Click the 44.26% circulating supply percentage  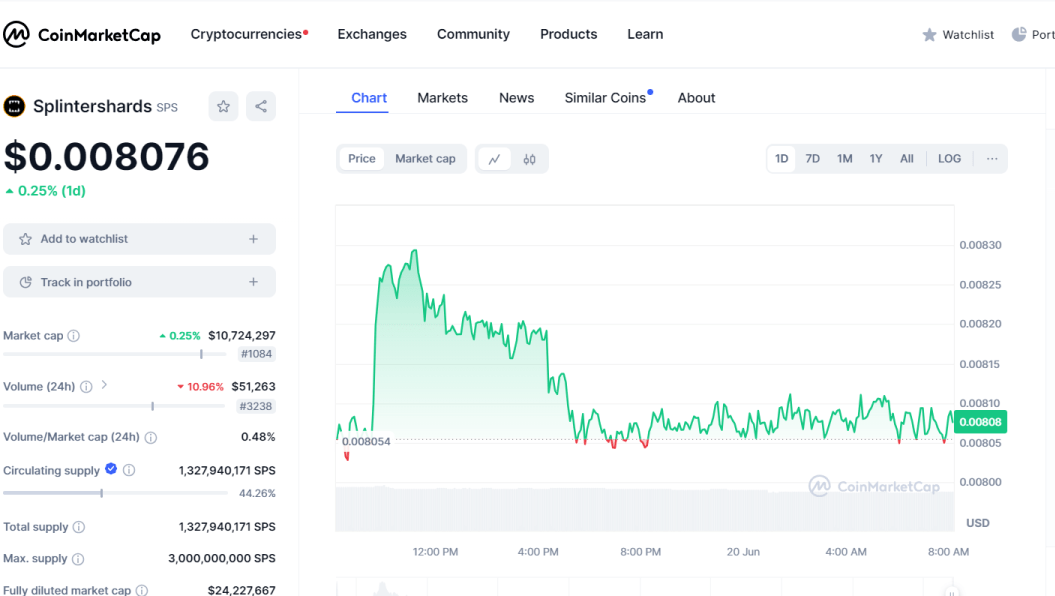tap(257, 493)
